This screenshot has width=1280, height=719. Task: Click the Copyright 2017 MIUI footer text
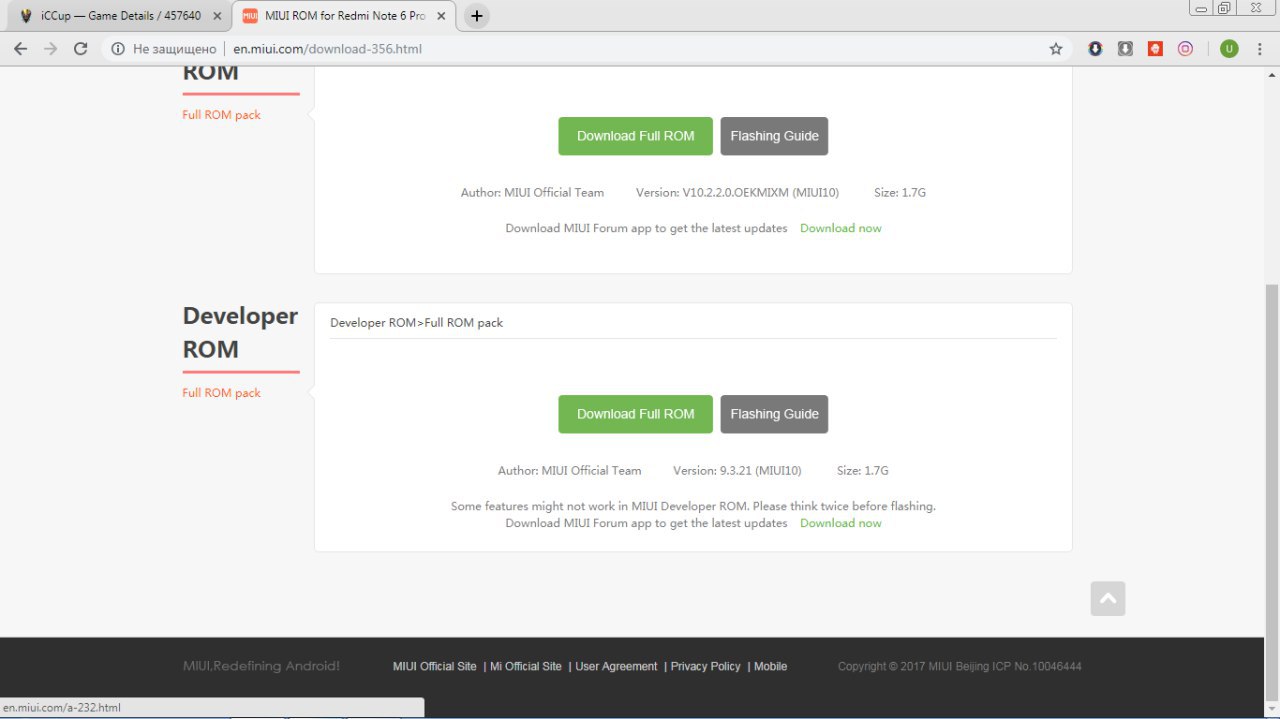[x=959, y=666]
